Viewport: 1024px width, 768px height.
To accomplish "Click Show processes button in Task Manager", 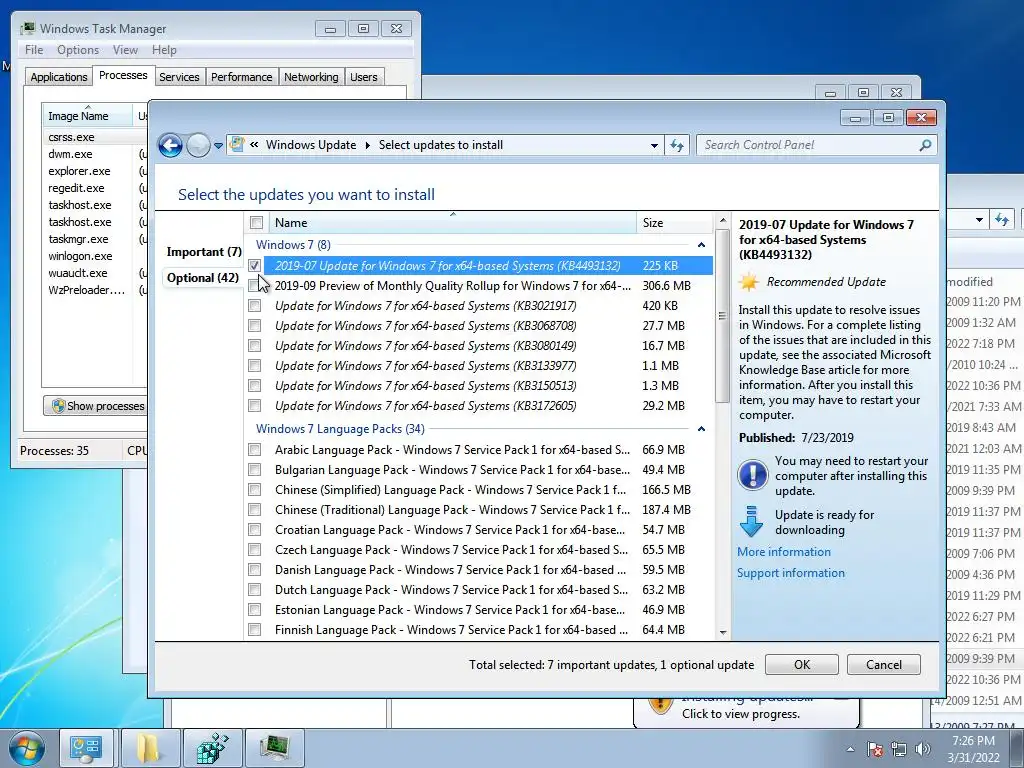I will click(x=96, y=406).
